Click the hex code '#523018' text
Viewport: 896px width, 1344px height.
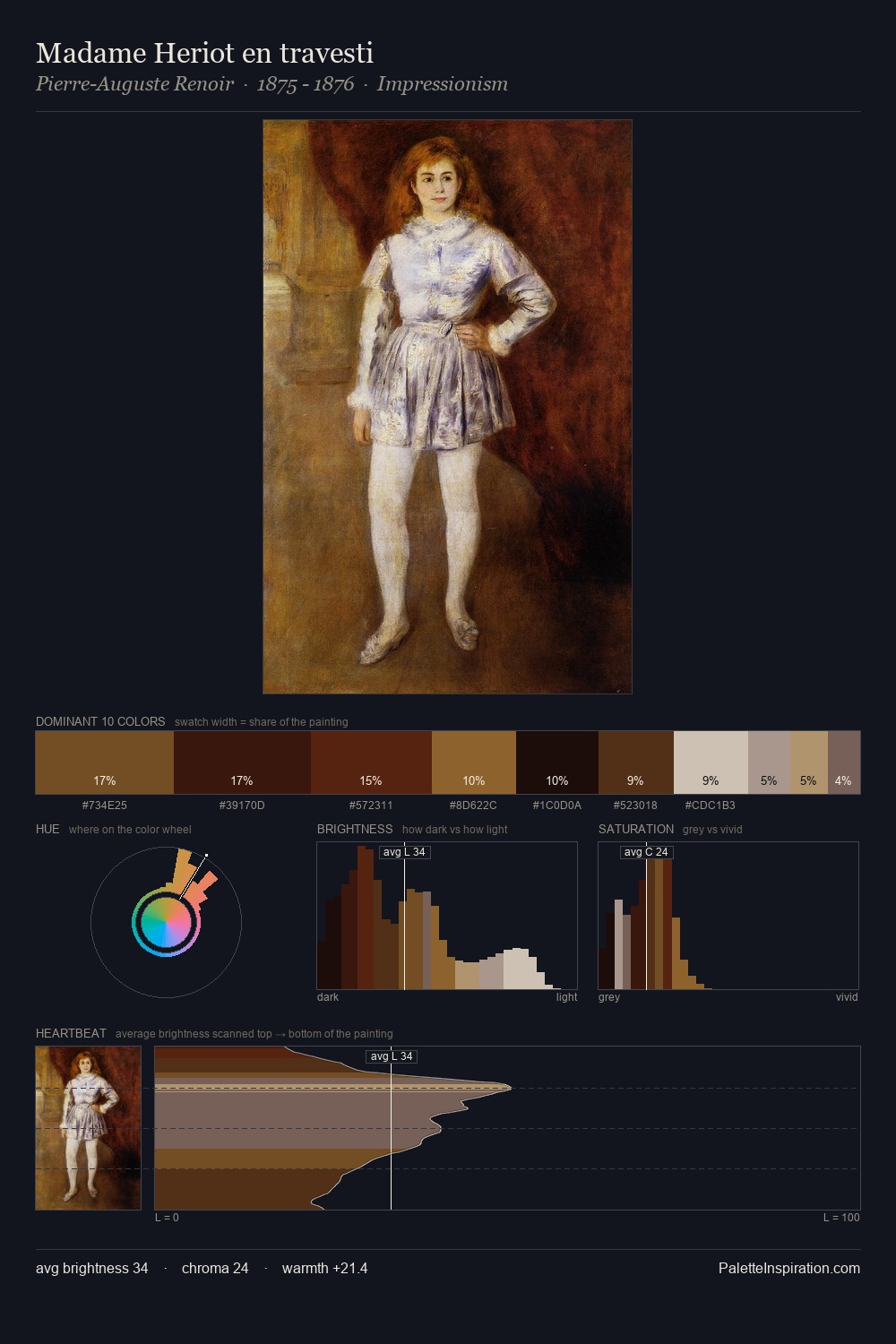(635, 805)
